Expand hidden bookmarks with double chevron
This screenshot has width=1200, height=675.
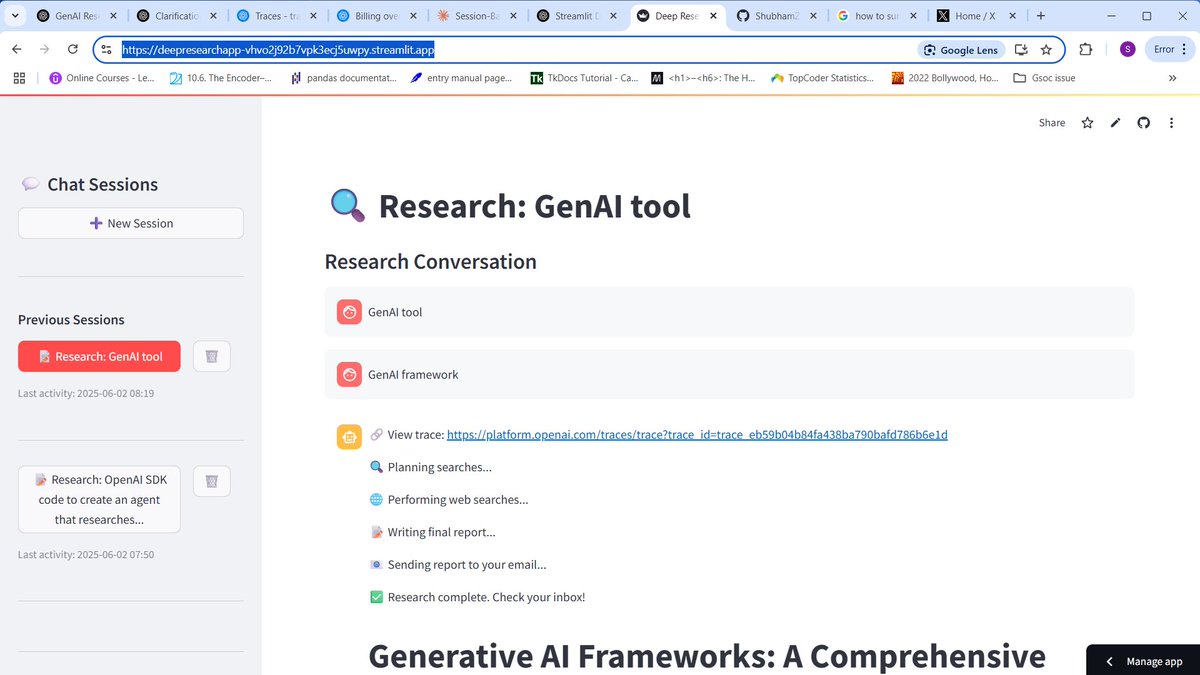tap(1172, 77)
